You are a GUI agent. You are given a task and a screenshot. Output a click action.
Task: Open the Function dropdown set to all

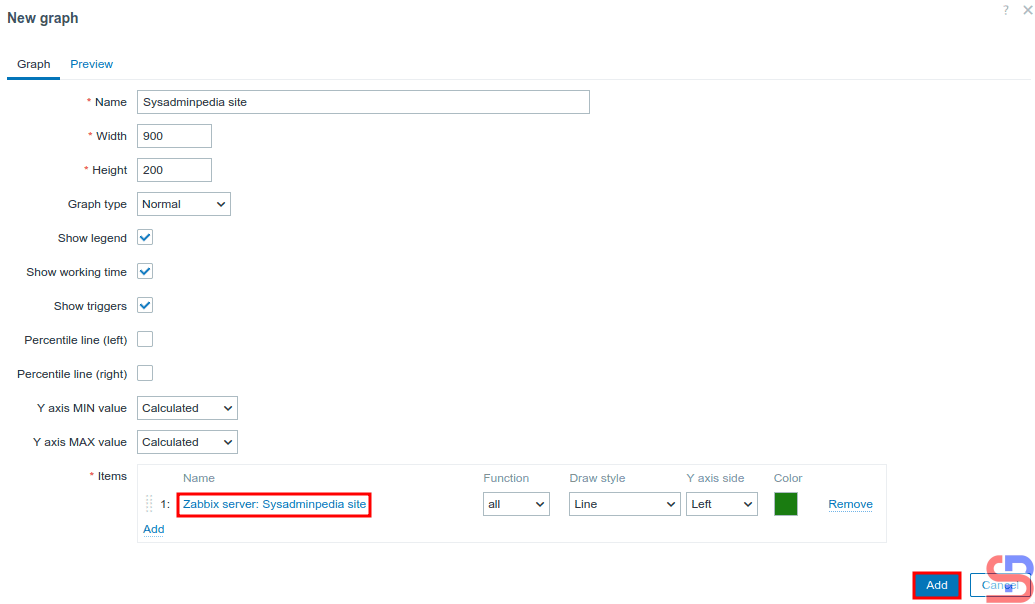point(516,504)
